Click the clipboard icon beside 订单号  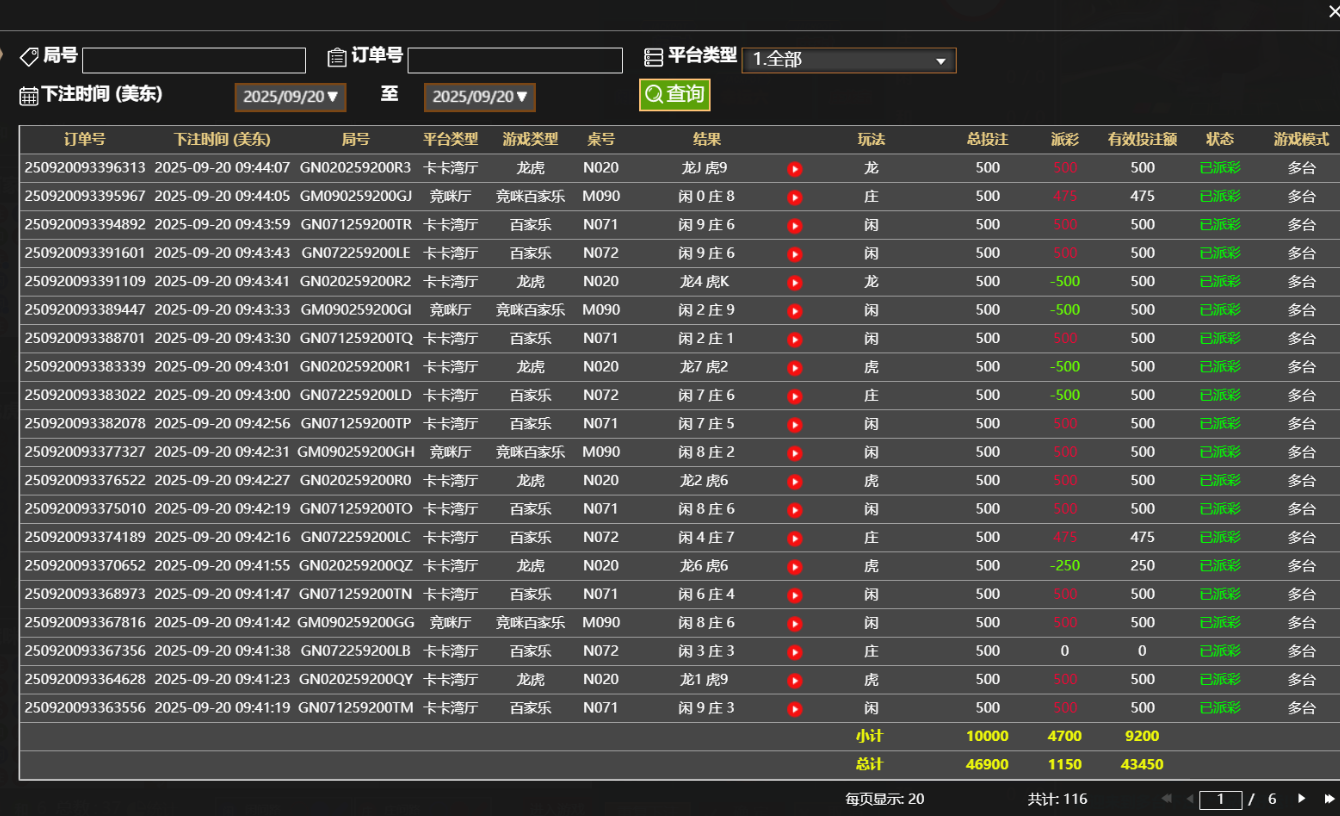[x=337, y=56]
